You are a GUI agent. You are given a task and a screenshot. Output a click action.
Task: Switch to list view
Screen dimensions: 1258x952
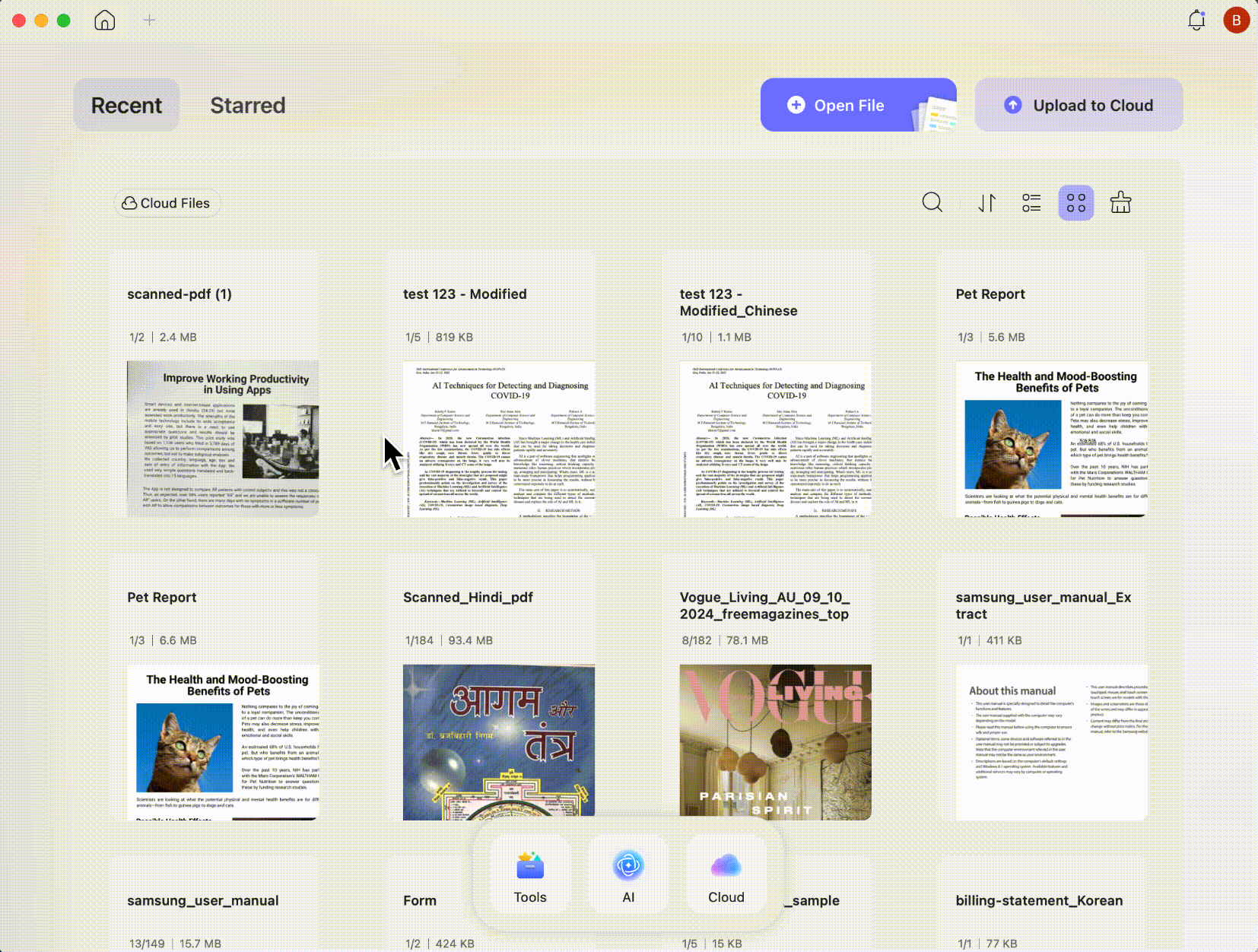pyautogui.click(x=1031, y=203)
